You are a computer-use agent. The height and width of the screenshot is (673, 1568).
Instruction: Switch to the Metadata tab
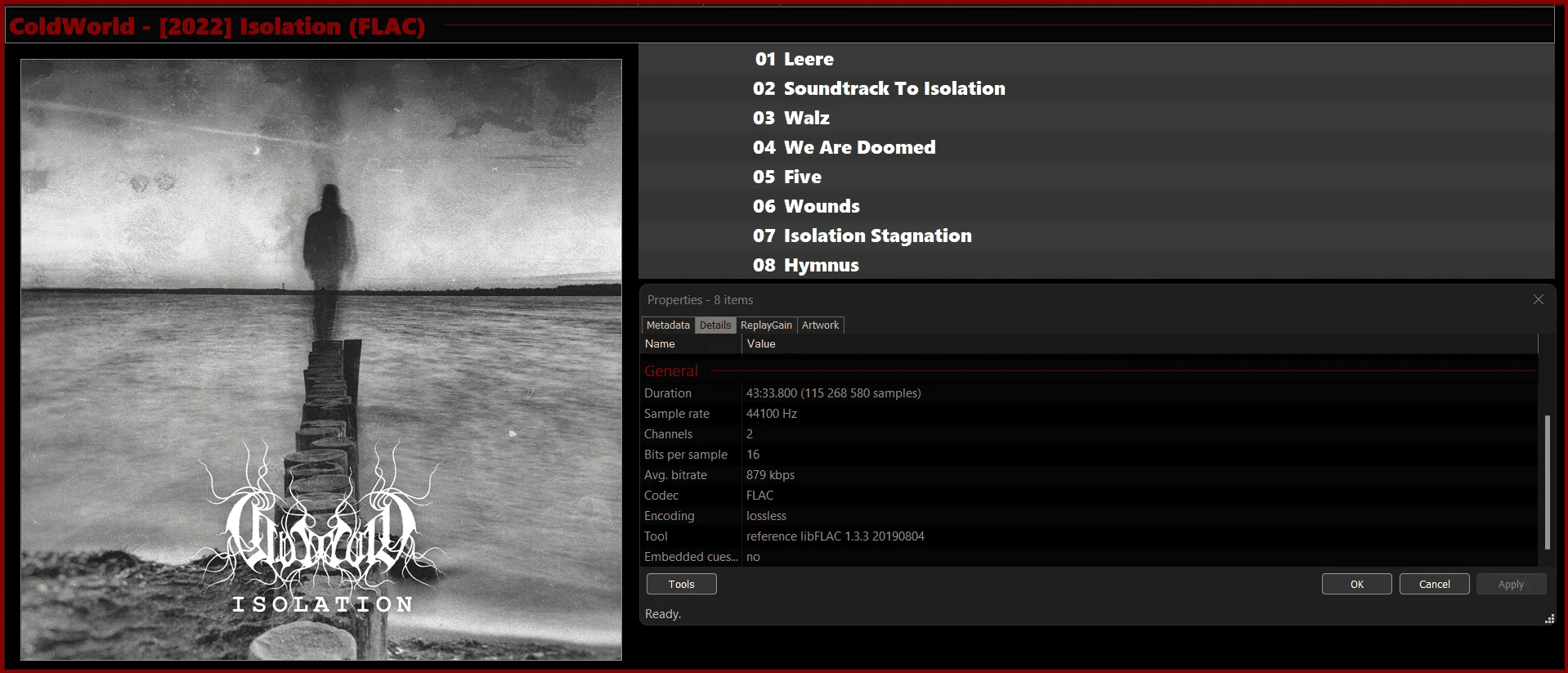pos(668,325)
